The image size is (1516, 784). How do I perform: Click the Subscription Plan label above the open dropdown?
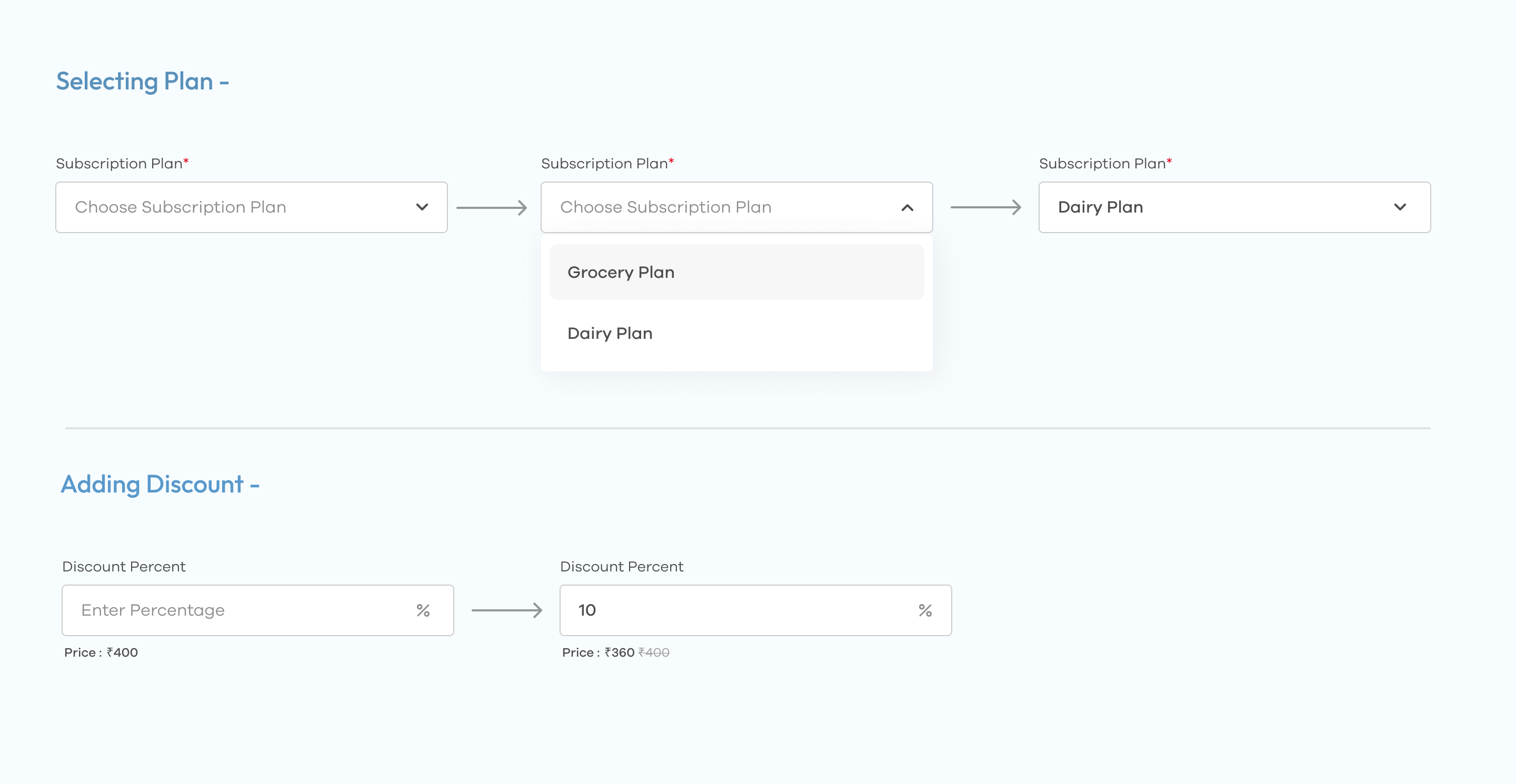pos(607,164)
